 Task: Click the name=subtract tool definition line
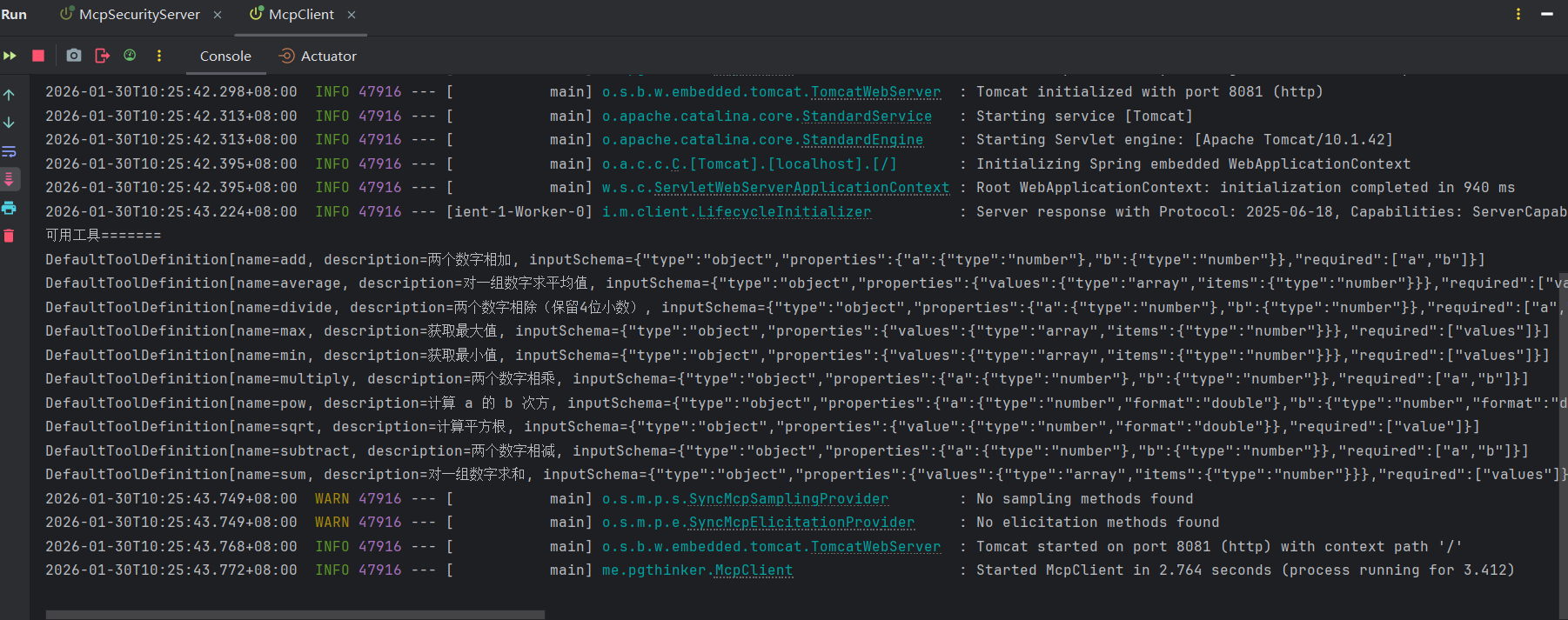click(787, 451)
